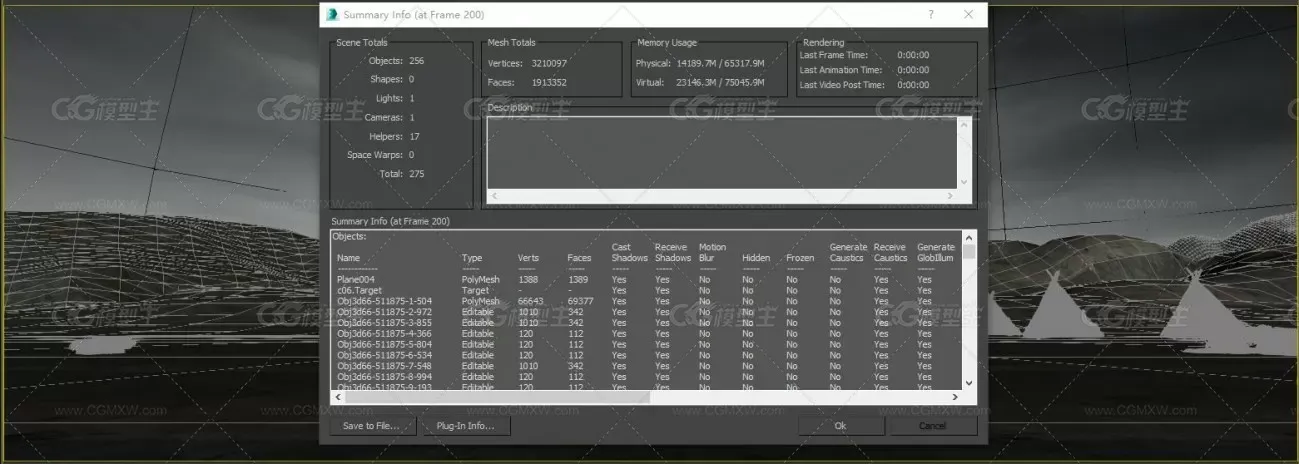This screenshot has height=464, width=1299.
Task: Click inside the Description text box
Action: click(721, 152)
